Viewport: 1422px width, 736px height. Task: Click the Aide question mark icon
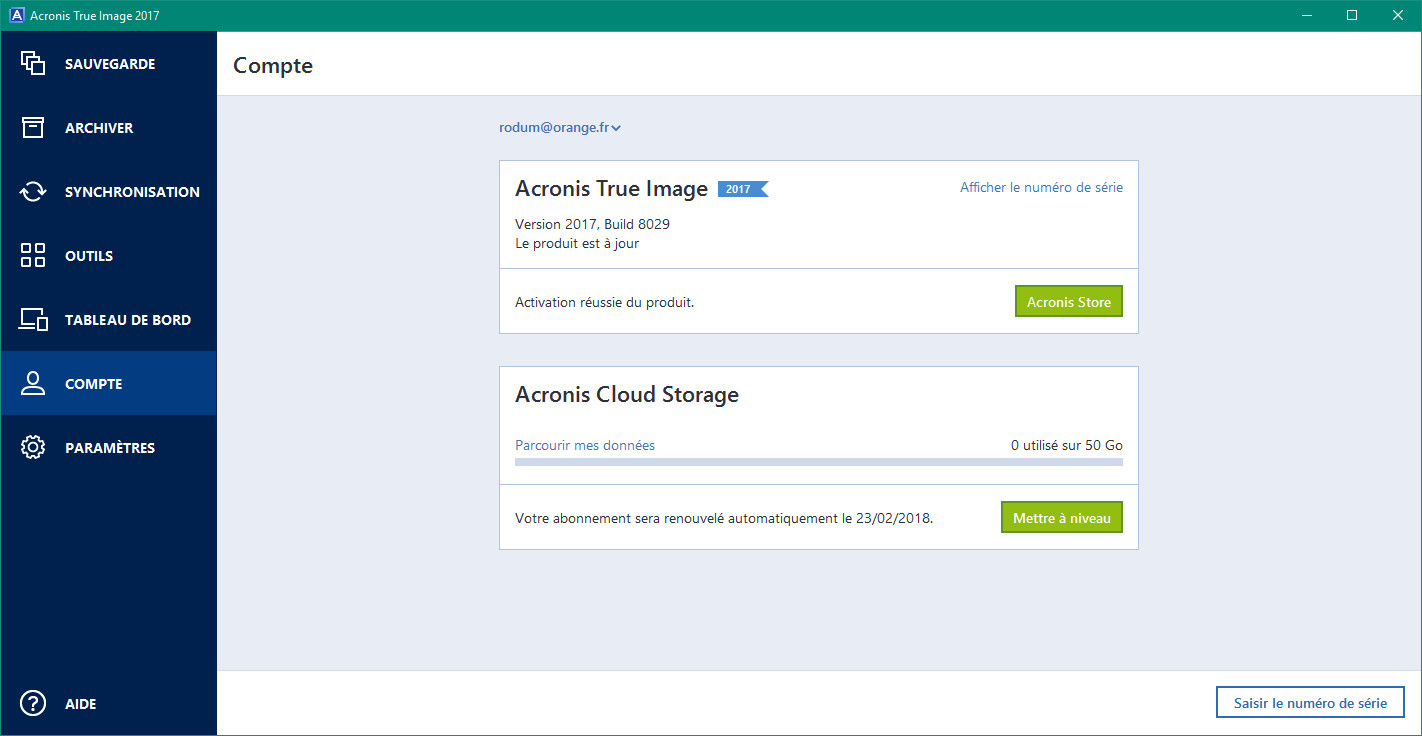point(33,703)
